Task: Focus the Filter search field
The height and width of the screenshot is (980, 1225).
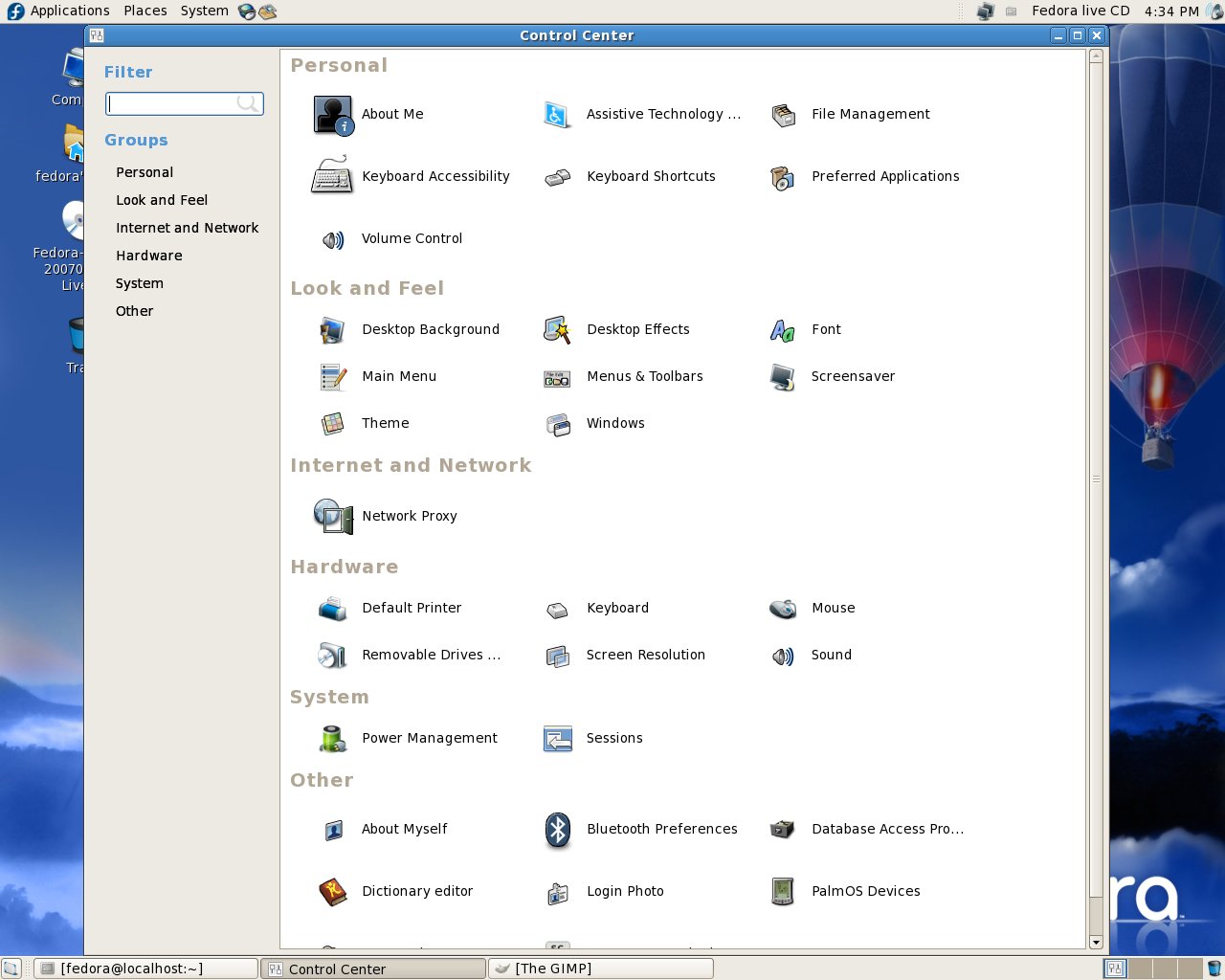Action: [184, 103]
